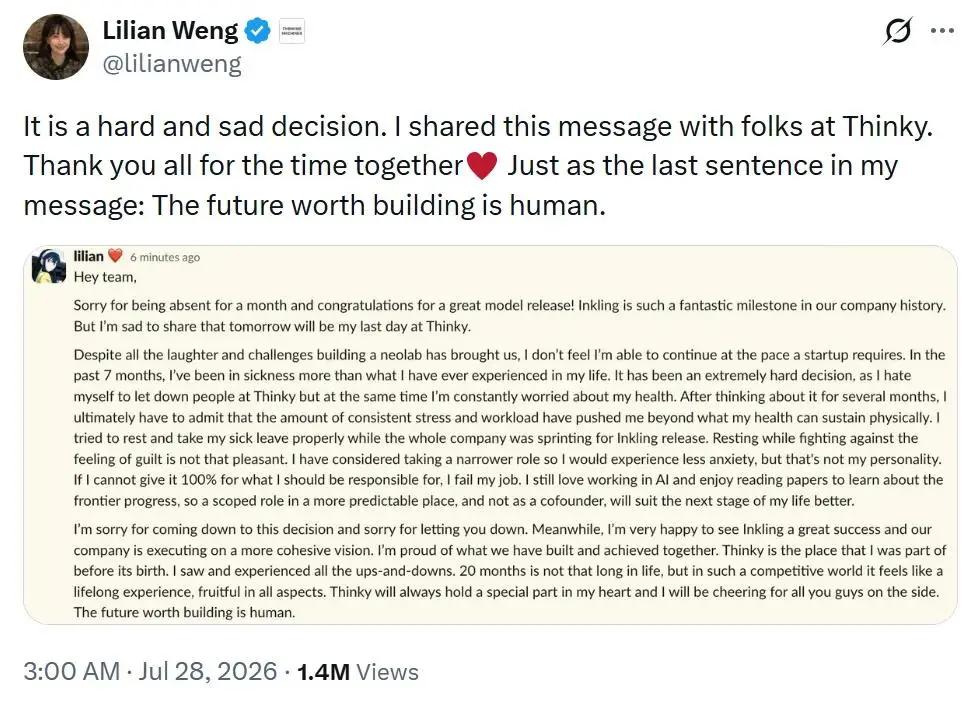Open Lilian Weng's profile photo
This screenshot has height=705, width=969.
click(x=56, y=47)
